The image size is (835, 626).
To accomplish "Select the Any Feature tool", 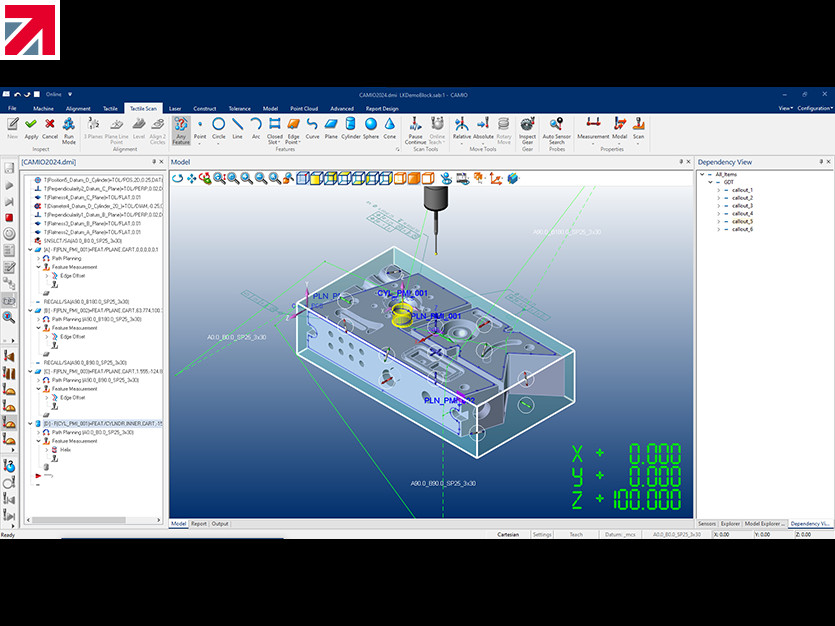I will pos(181,130).
